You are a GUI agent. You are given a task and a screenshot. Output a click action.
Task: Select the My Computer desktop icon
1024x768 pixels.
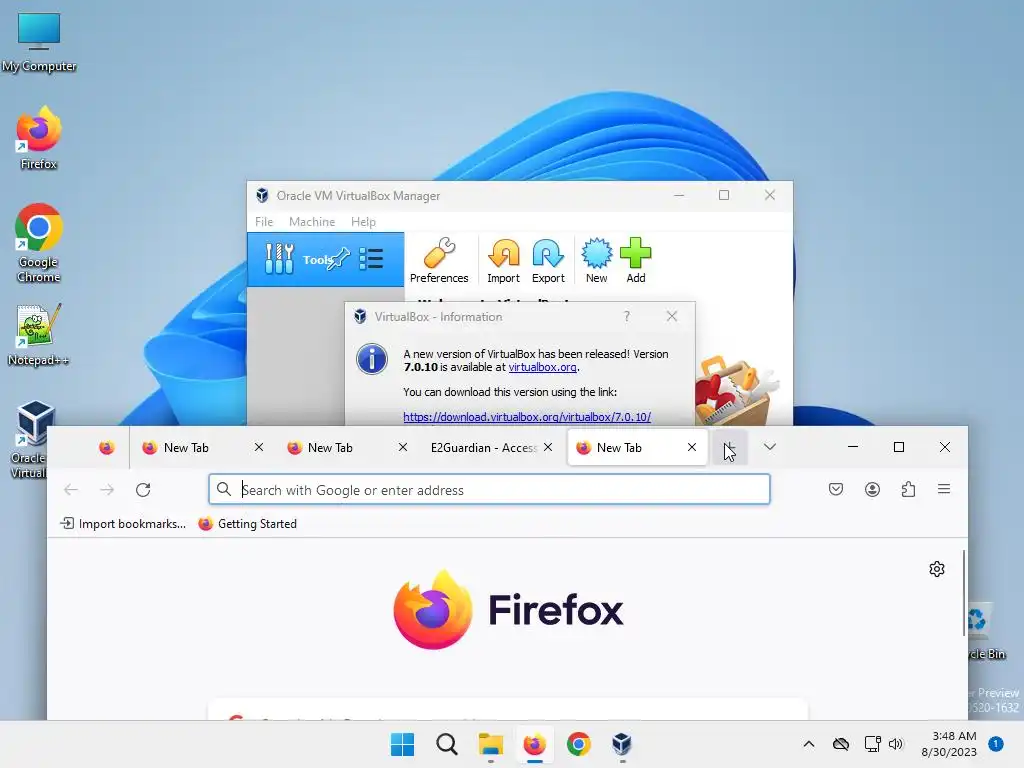coord(39,42)
